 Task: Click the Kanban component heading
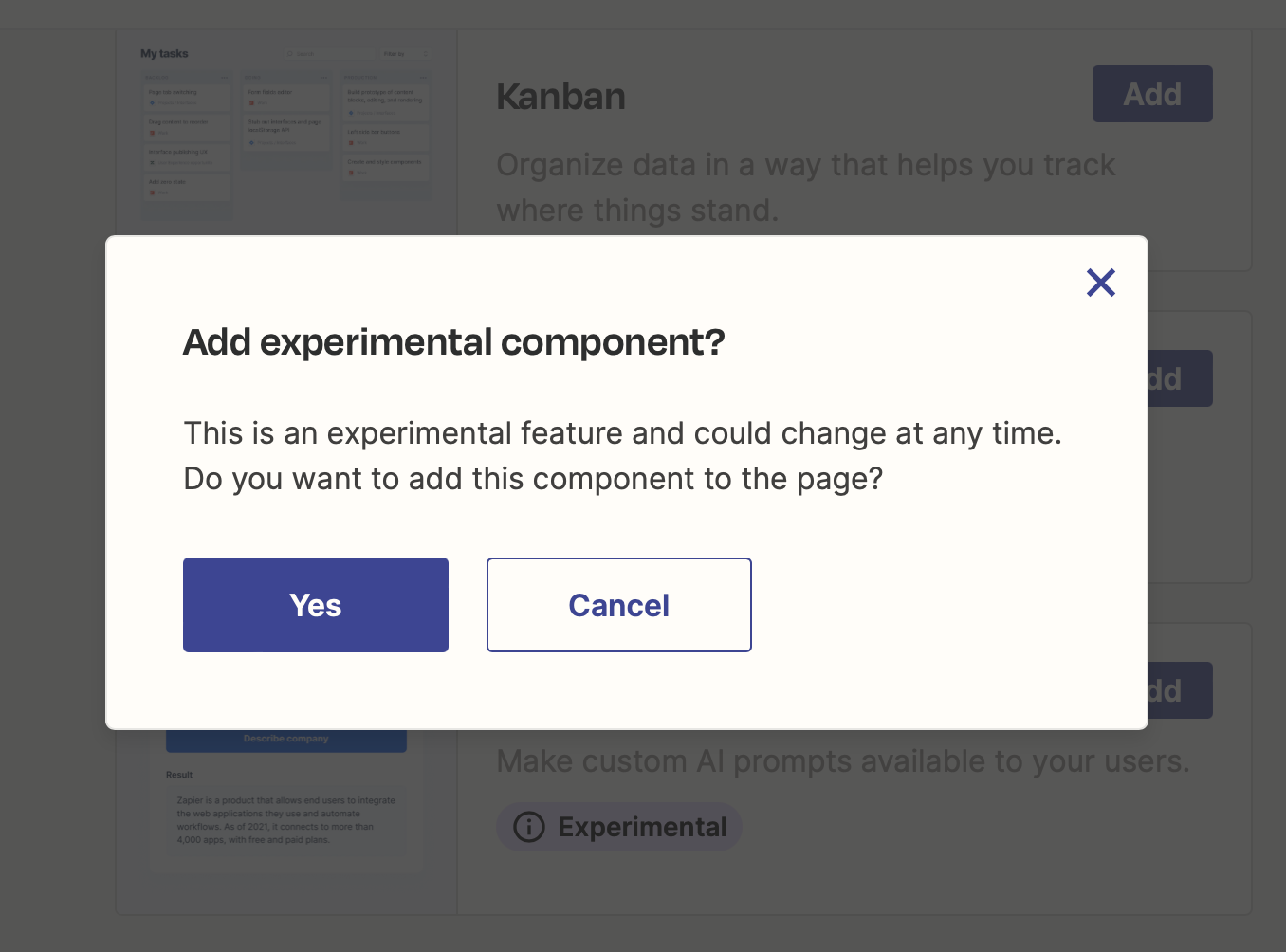coord(560,97)
